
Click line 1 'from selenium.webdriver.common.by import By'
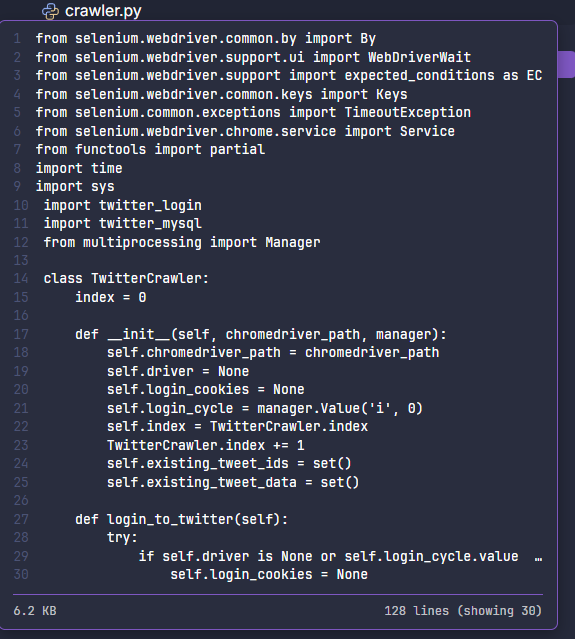pyautogui.click(x=205, y=39)
